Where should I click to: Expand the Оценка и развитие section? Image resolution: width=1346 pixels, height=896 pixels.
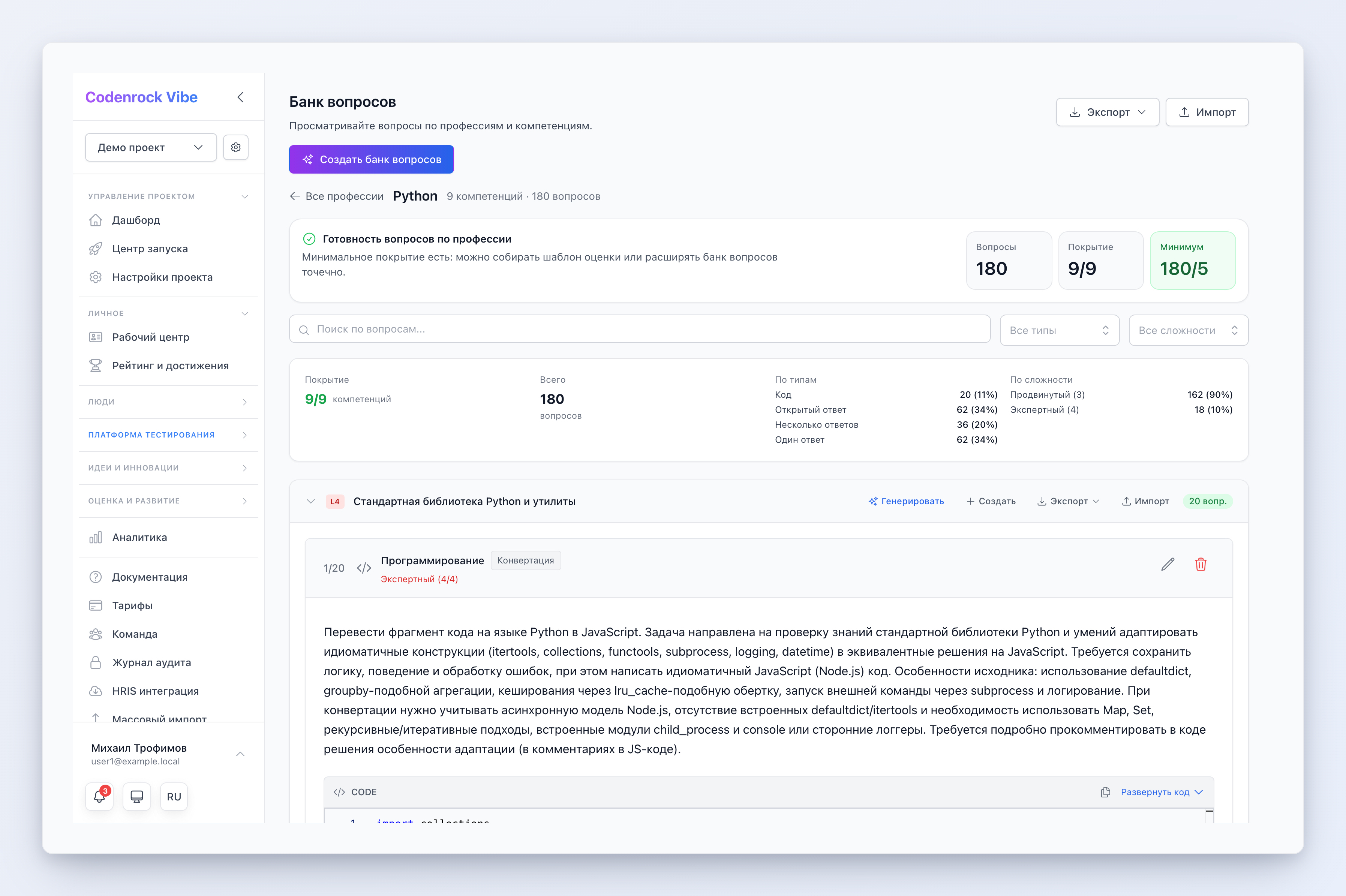point(169,501)
